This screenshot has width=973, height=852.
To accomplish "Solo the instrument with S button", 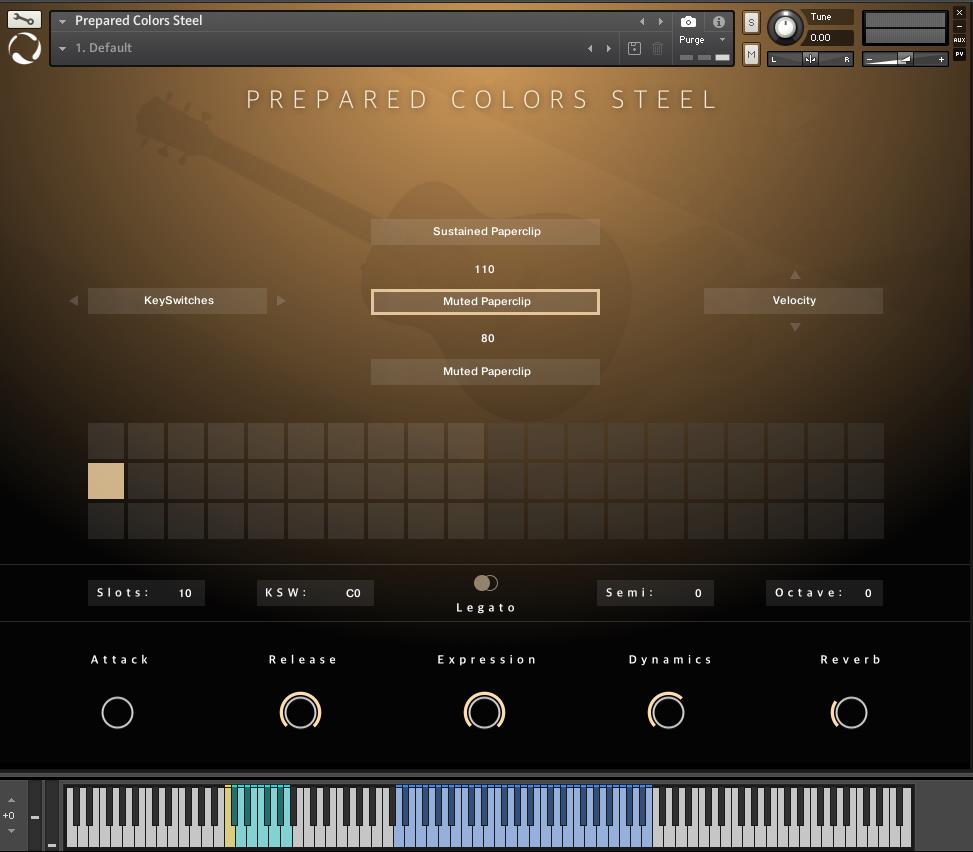I will coord(751,22).
